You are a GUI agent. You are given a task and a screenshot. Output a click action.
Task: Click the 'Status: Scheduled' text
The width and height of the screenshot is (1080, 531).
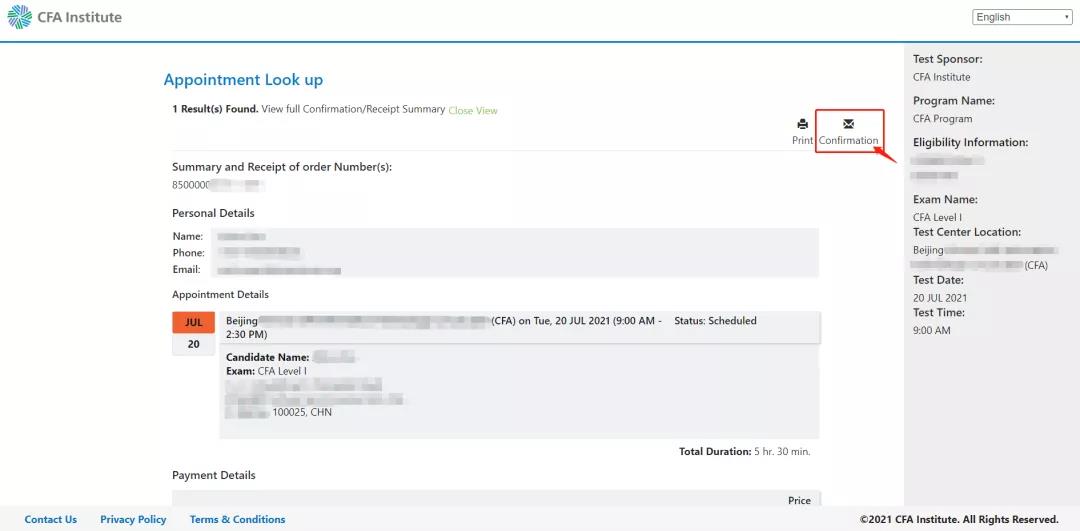715,320
